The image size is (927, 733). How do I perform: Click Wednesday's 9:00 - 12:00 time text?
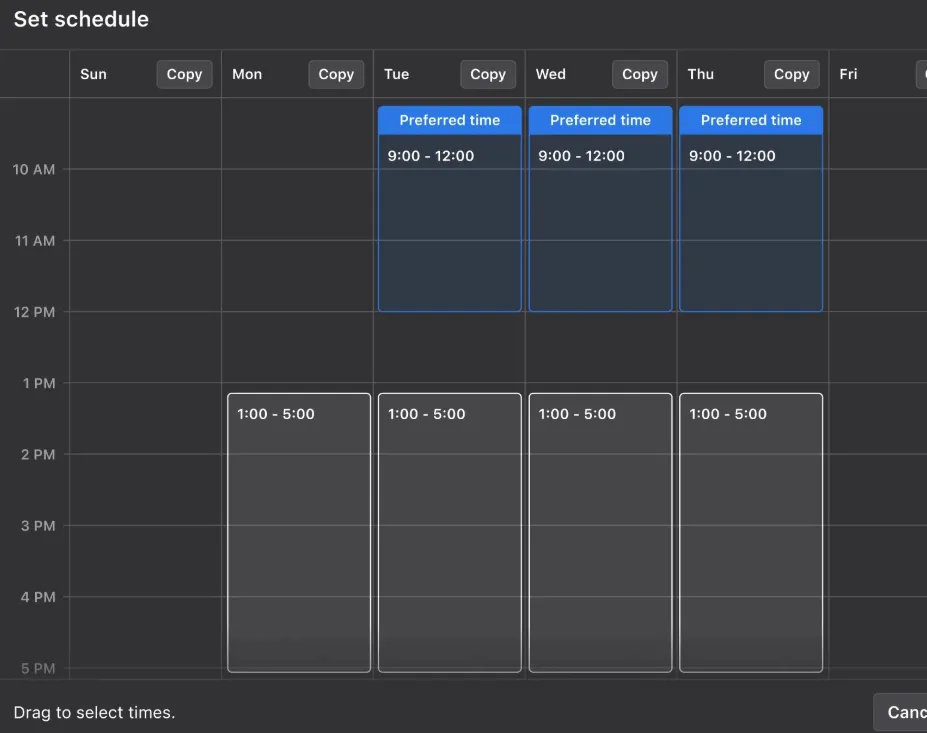[582, 156]
